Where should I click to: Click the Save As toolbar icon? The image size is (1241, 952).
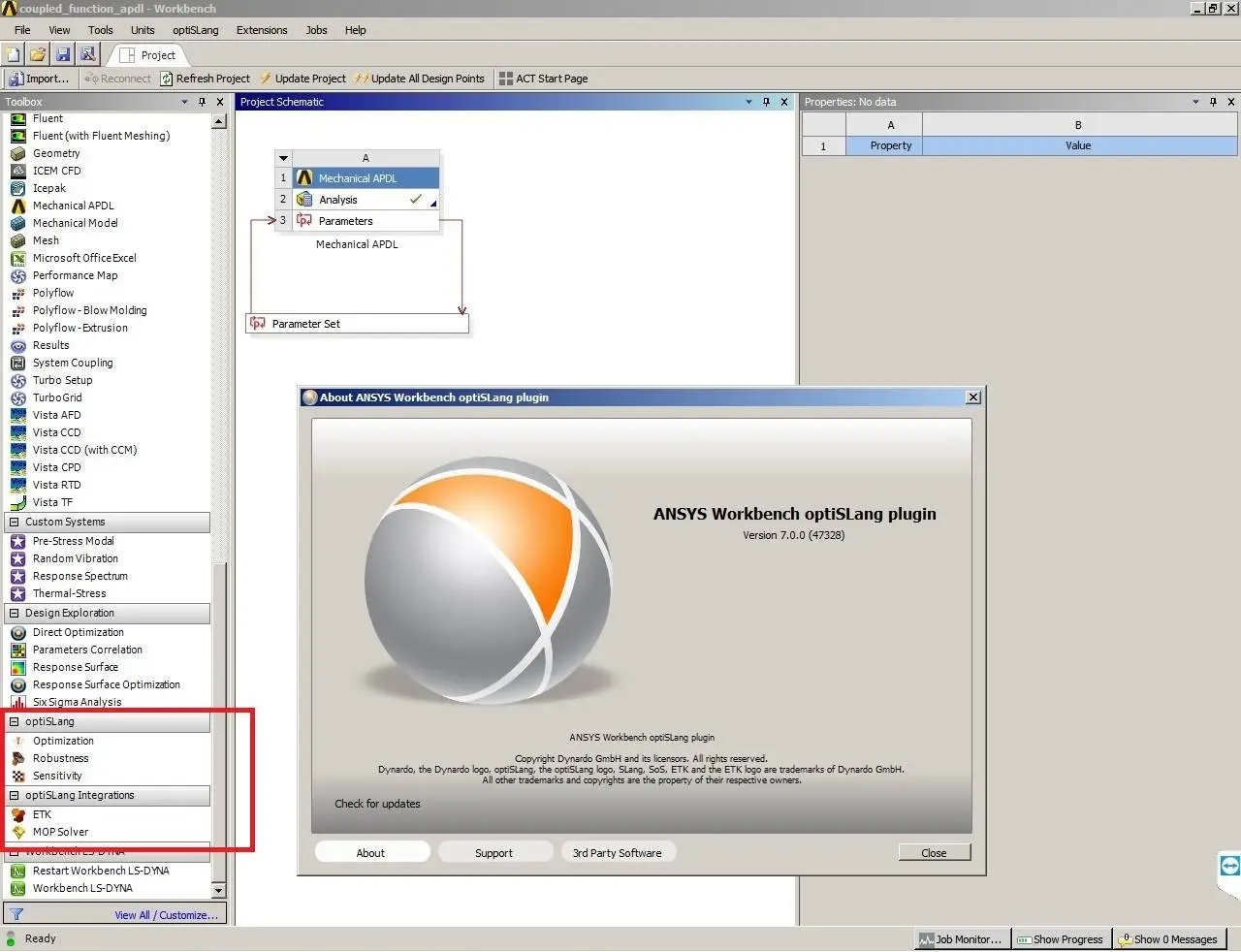[x=87, y=55]
